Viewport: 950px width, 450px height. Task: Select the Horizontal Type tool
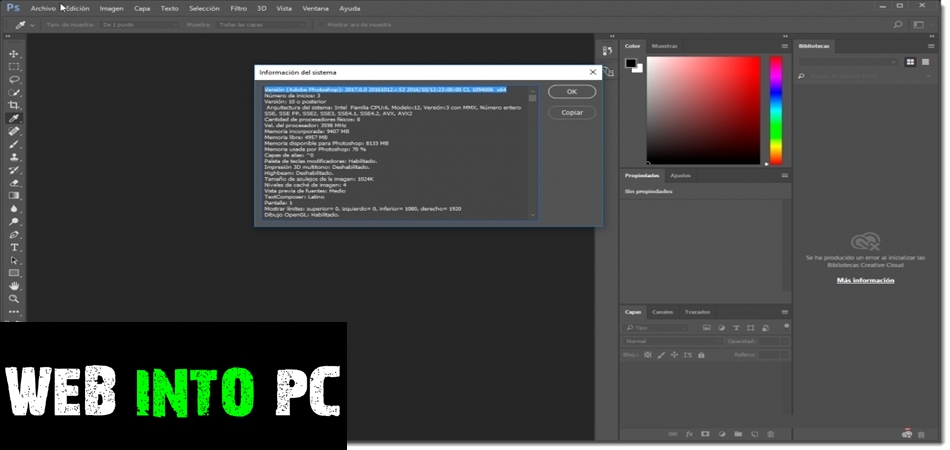[x=14, y=247]
